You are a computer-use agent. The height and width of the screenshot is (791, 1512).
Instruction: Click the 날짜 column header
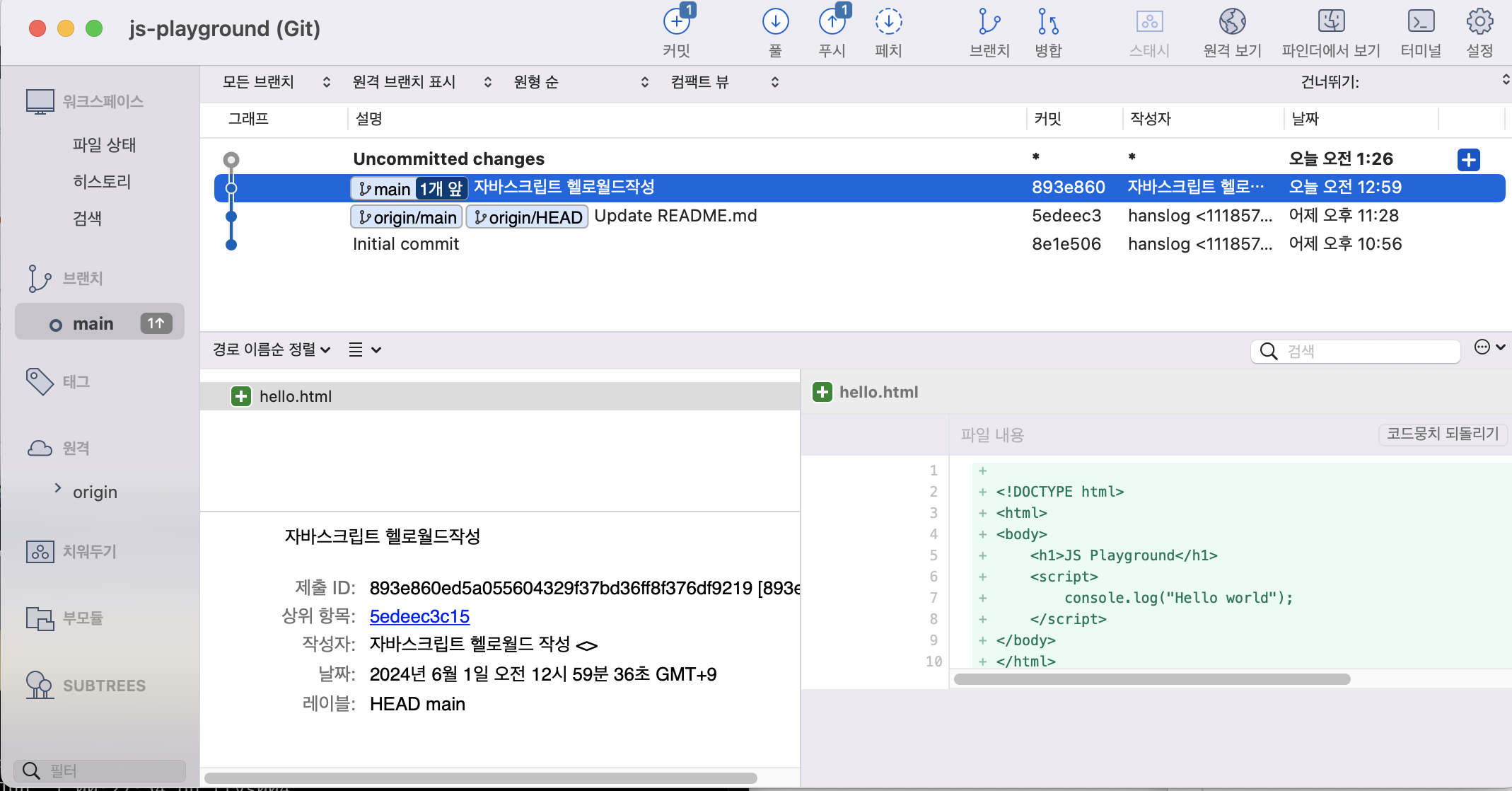(x=1305, y=119)
